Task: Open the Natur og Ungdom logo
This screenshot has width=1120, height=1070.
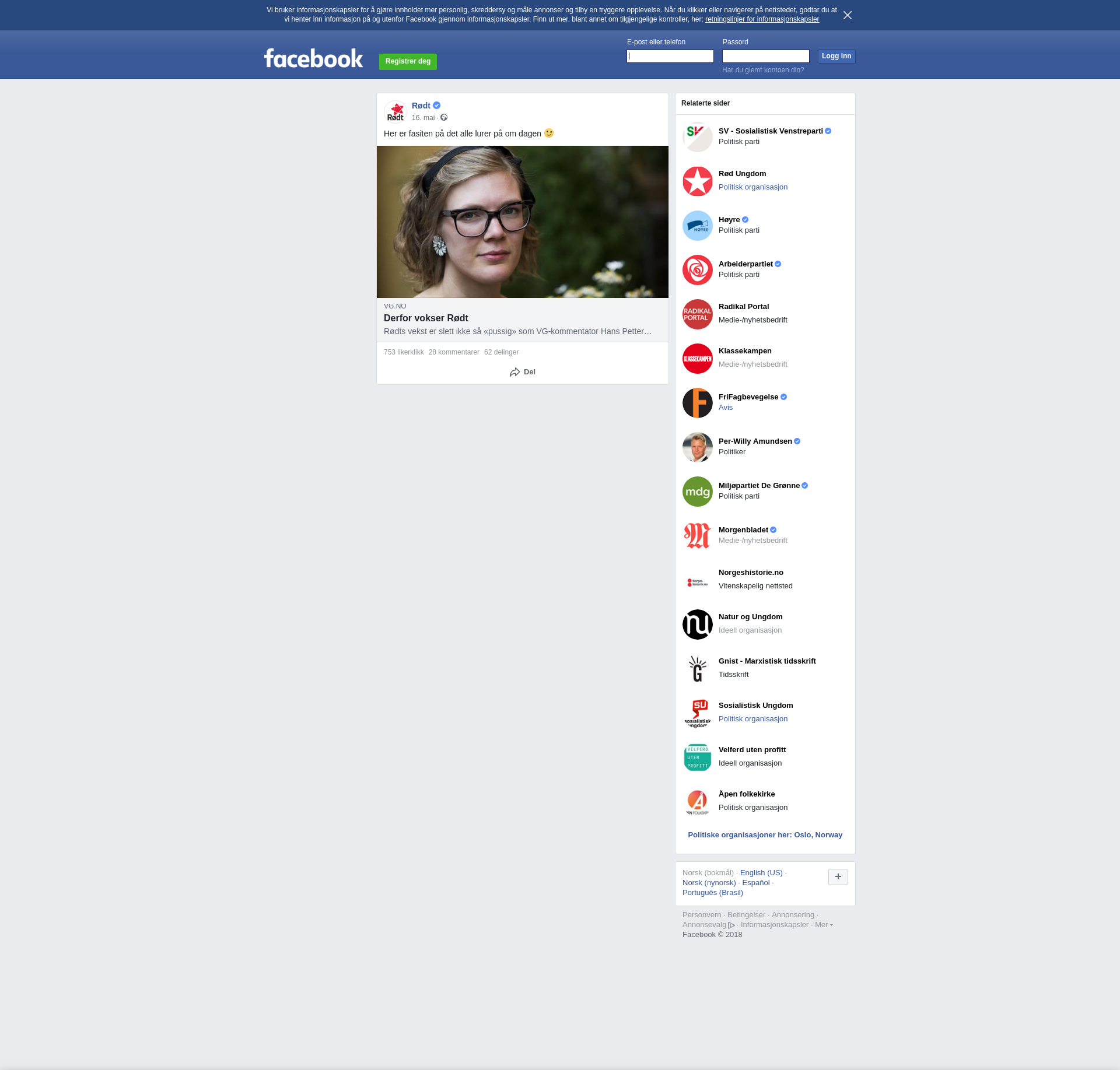Action: [697, 625]
